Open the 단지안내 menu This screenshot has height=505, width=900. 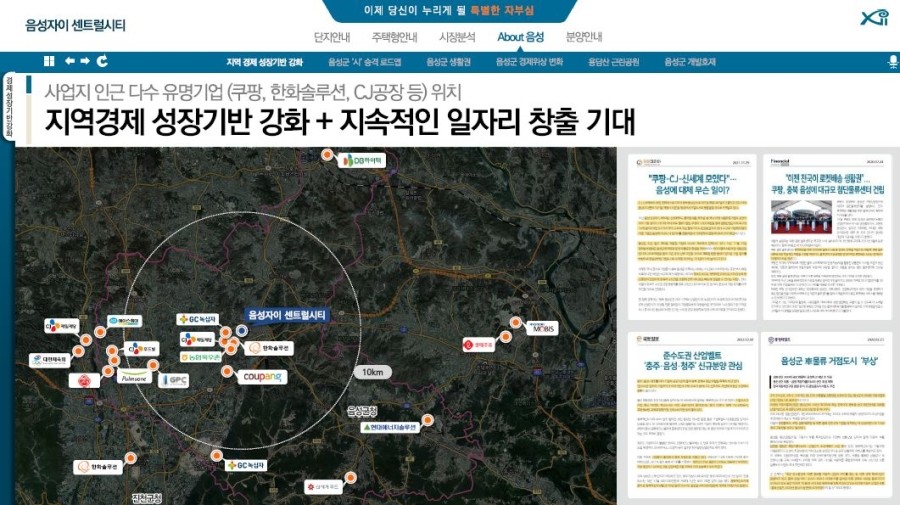point(332,37)
